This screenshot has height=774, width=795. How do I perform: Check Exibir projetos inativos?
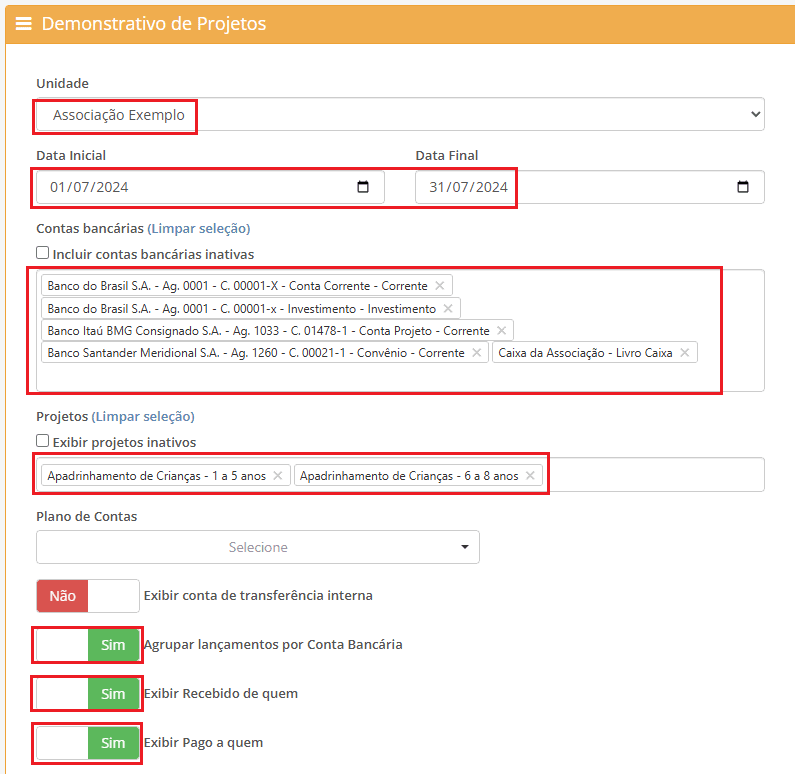[43, 441]
